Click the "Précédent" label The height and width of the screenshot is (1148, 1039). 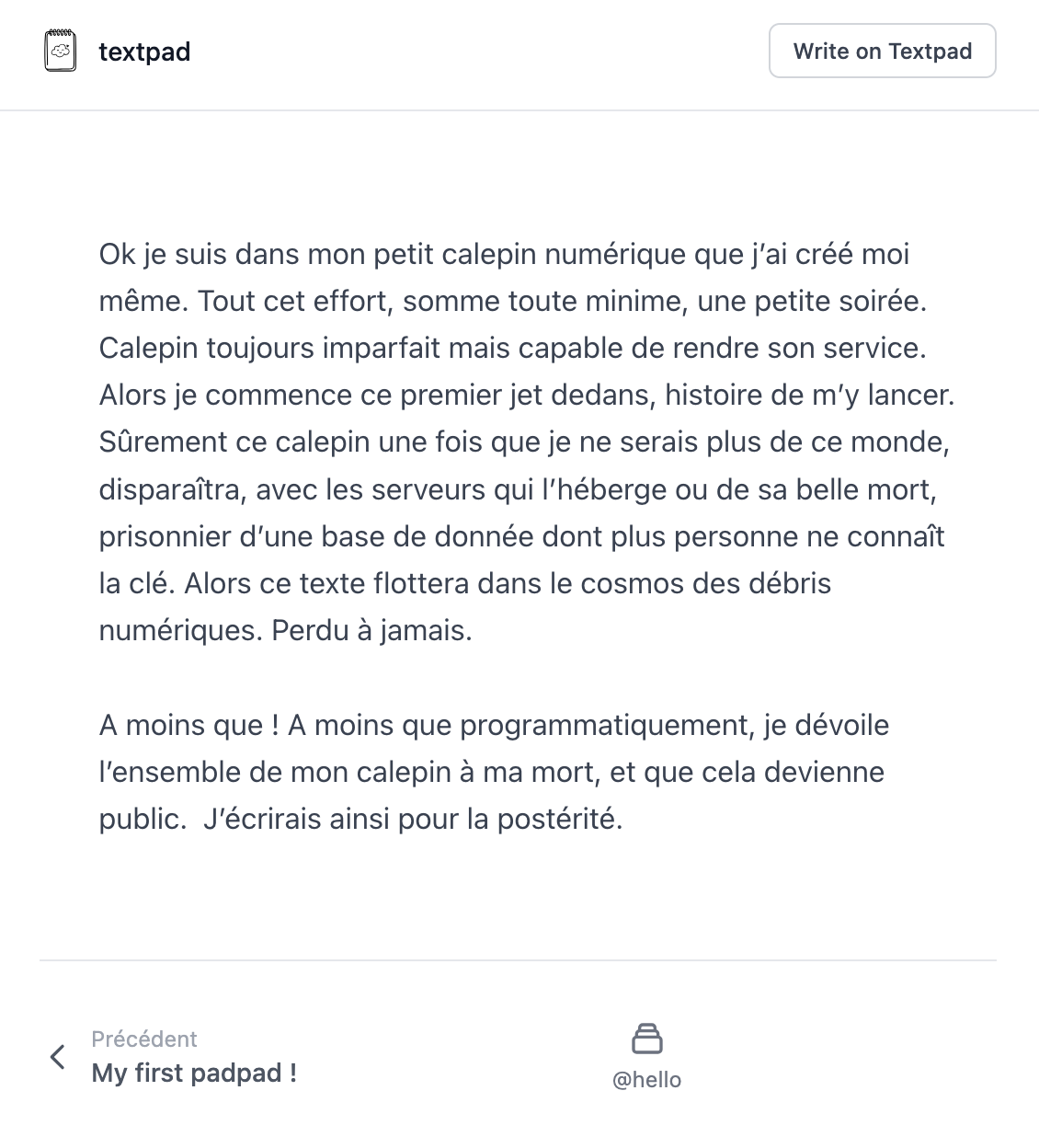pyautogui.click(x=144, y=1039)
